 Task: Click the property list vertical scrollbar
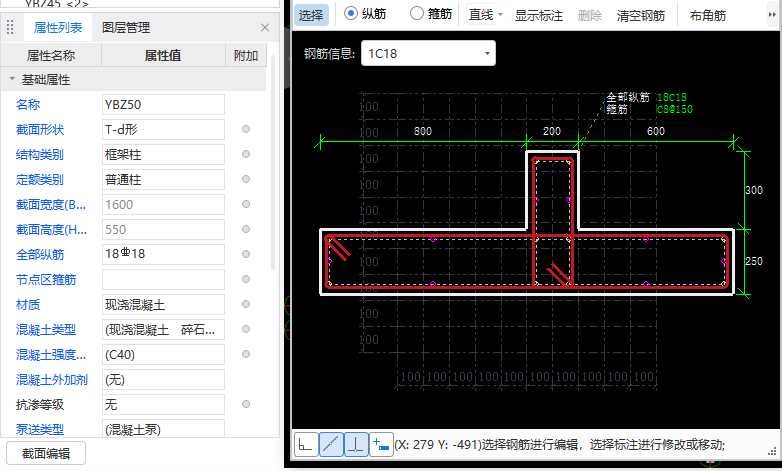click(x=272, y=162)
